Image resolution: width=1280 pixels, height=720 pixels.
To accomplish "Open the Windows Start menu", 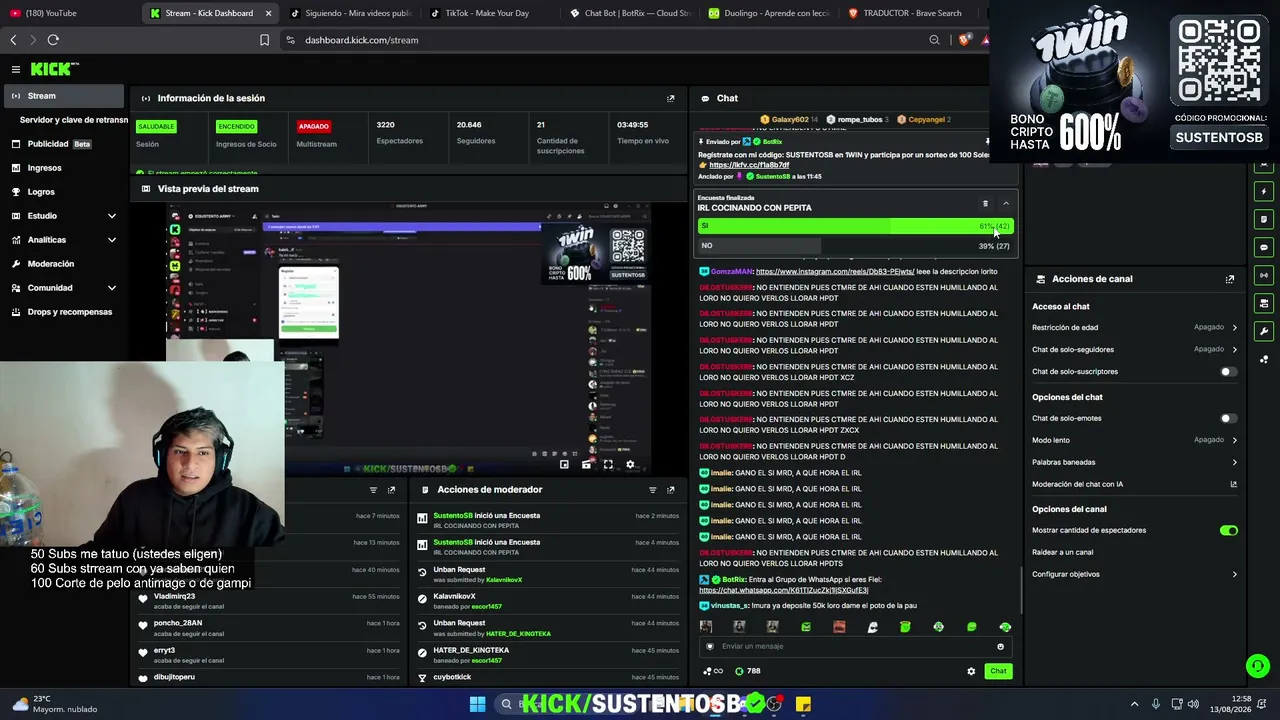I will pos(477,704).
